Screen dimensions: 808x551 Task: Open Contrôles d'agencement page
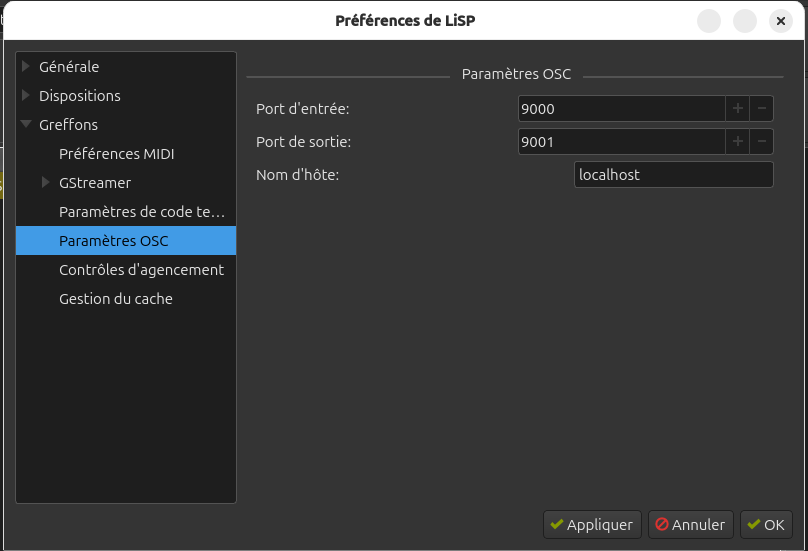click(141, 270)
